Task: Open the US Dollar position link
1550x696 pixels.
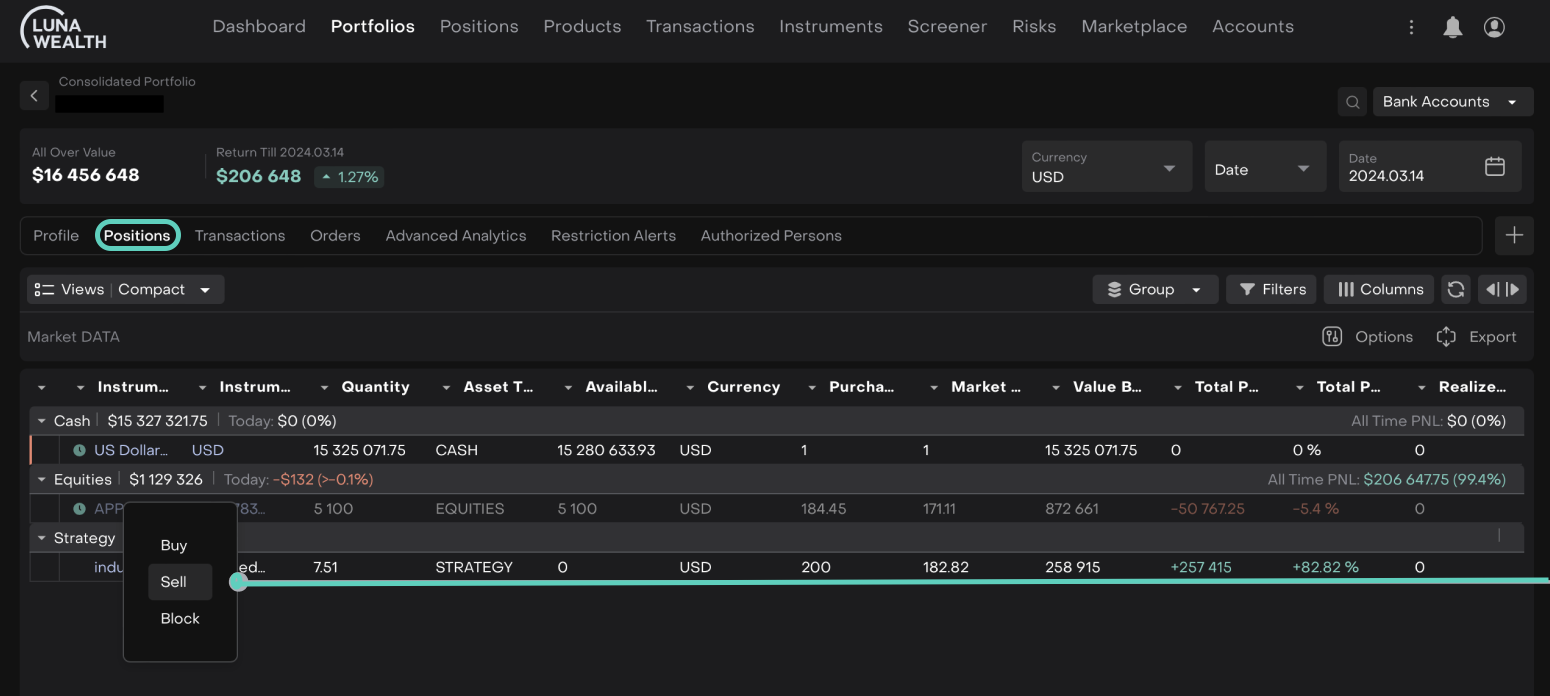Action: [131, 451]
